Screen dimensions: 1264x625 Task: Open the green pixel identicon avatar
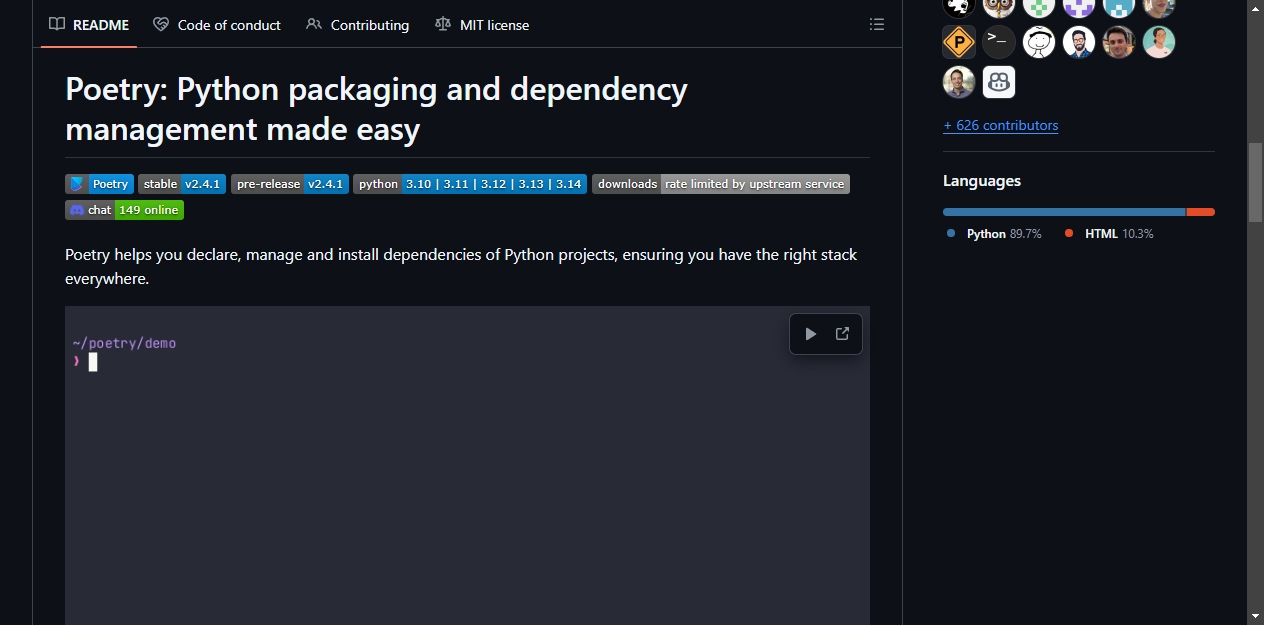1039,7
